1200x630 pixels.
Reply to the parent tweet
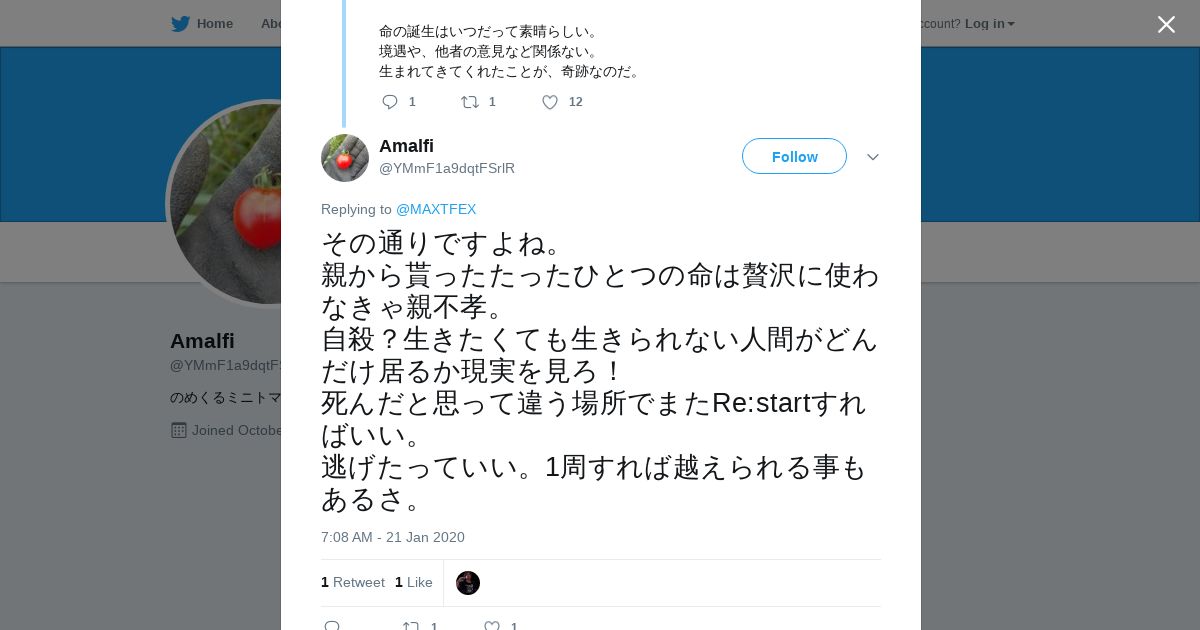(x=390, y=102)
